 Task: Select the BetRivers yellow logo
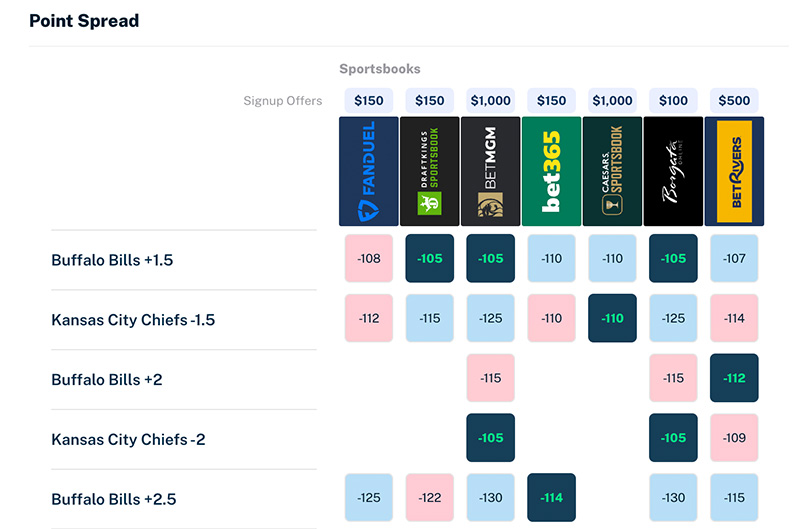734,171
